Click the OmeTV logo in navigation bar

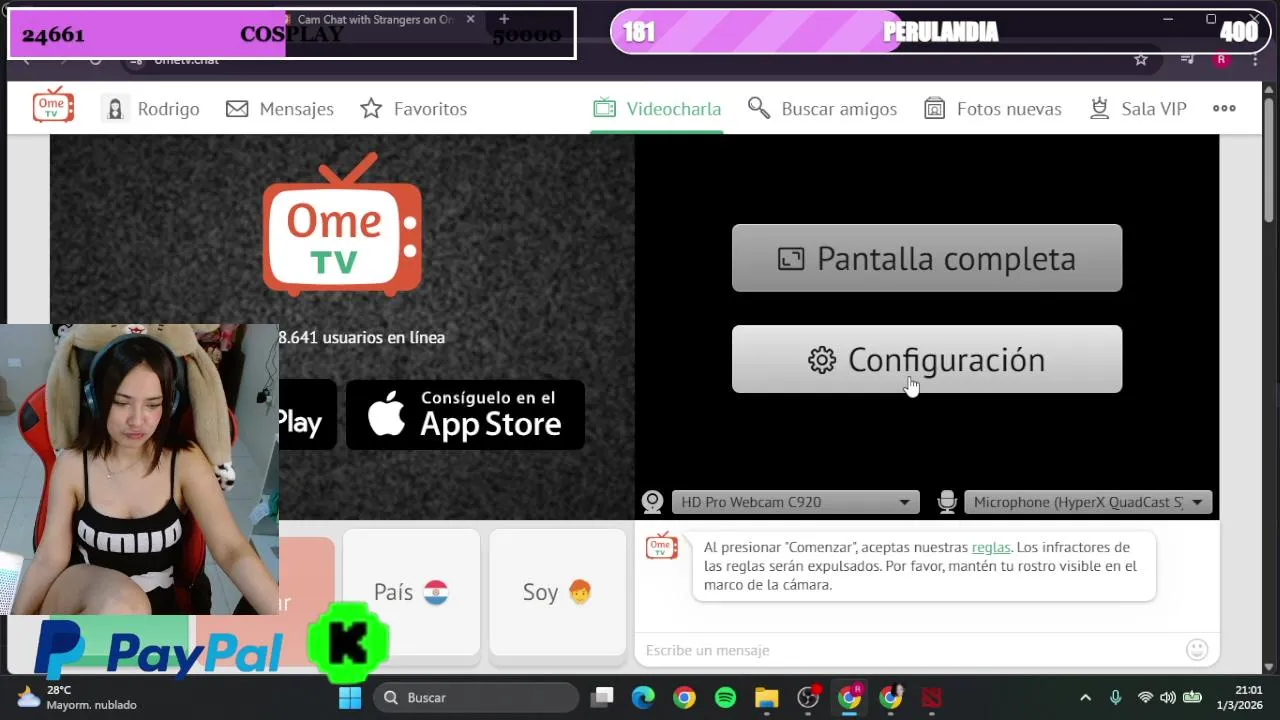[53, 106]
